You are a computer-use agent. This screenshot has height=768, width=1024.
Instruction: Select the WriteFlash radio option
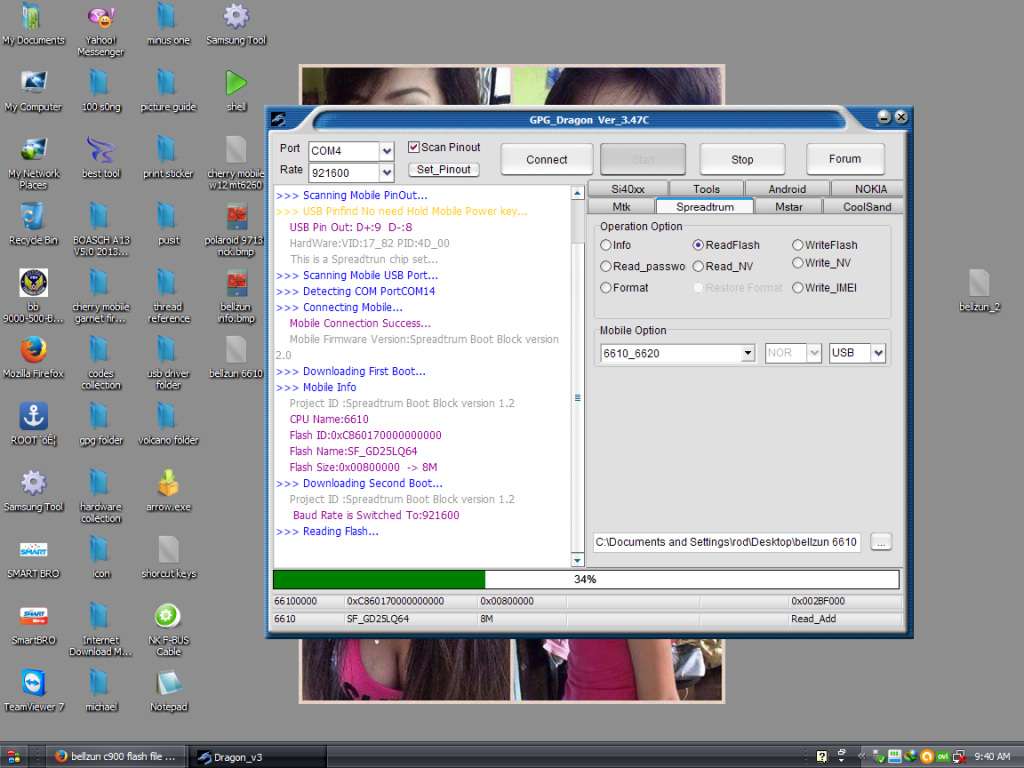click(798, 245)
